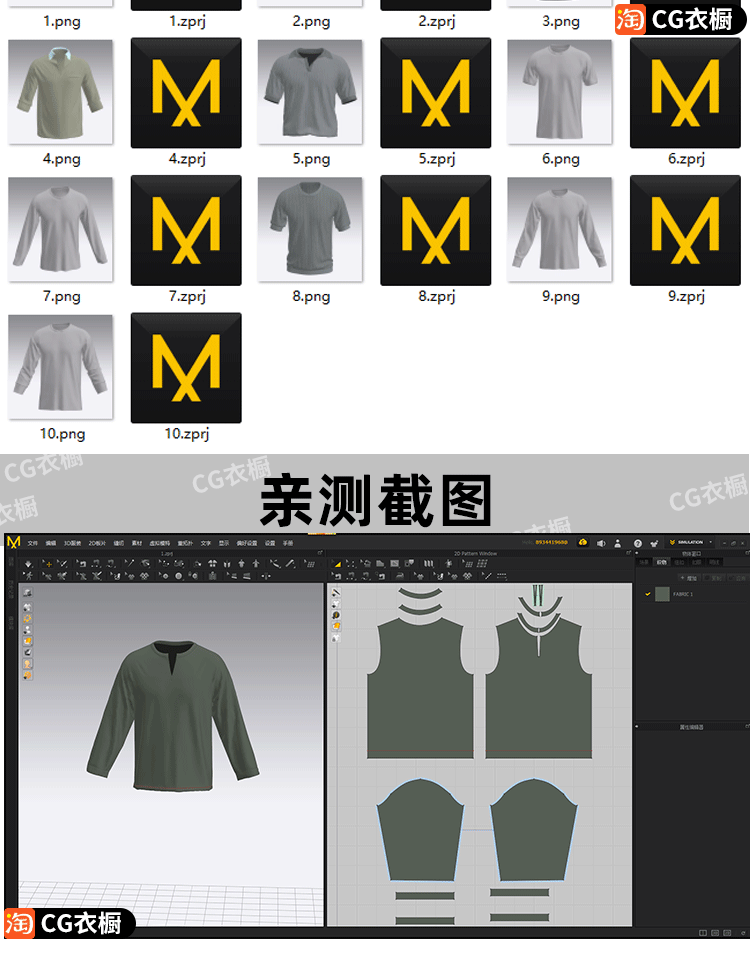Viewport: 750px width, 960px height.
Task: Click the 1.zprj file name label
Action: coord(187,21)
